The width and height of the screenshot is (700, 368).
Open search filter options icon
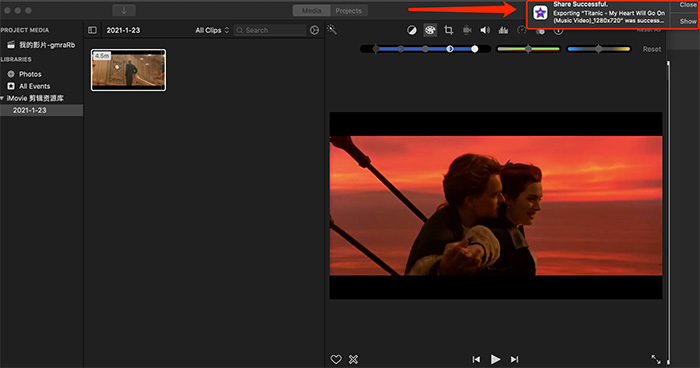tap(314, 30)
